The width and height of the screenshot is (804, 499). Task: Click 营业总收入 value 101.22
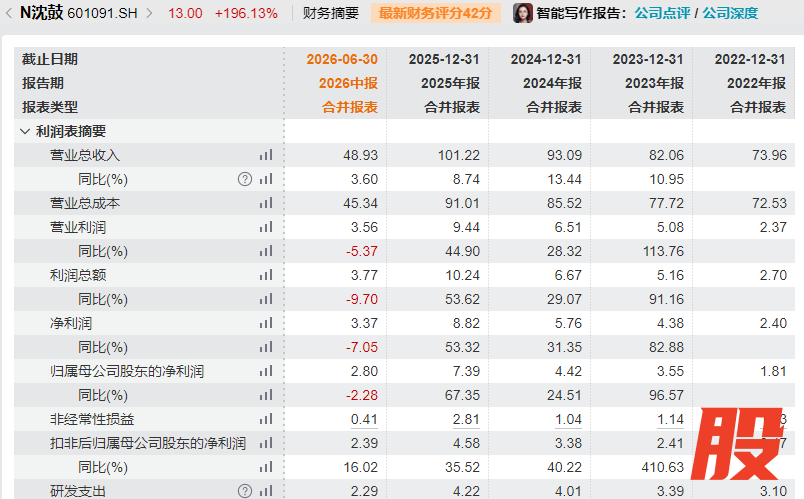coord(458,155)
